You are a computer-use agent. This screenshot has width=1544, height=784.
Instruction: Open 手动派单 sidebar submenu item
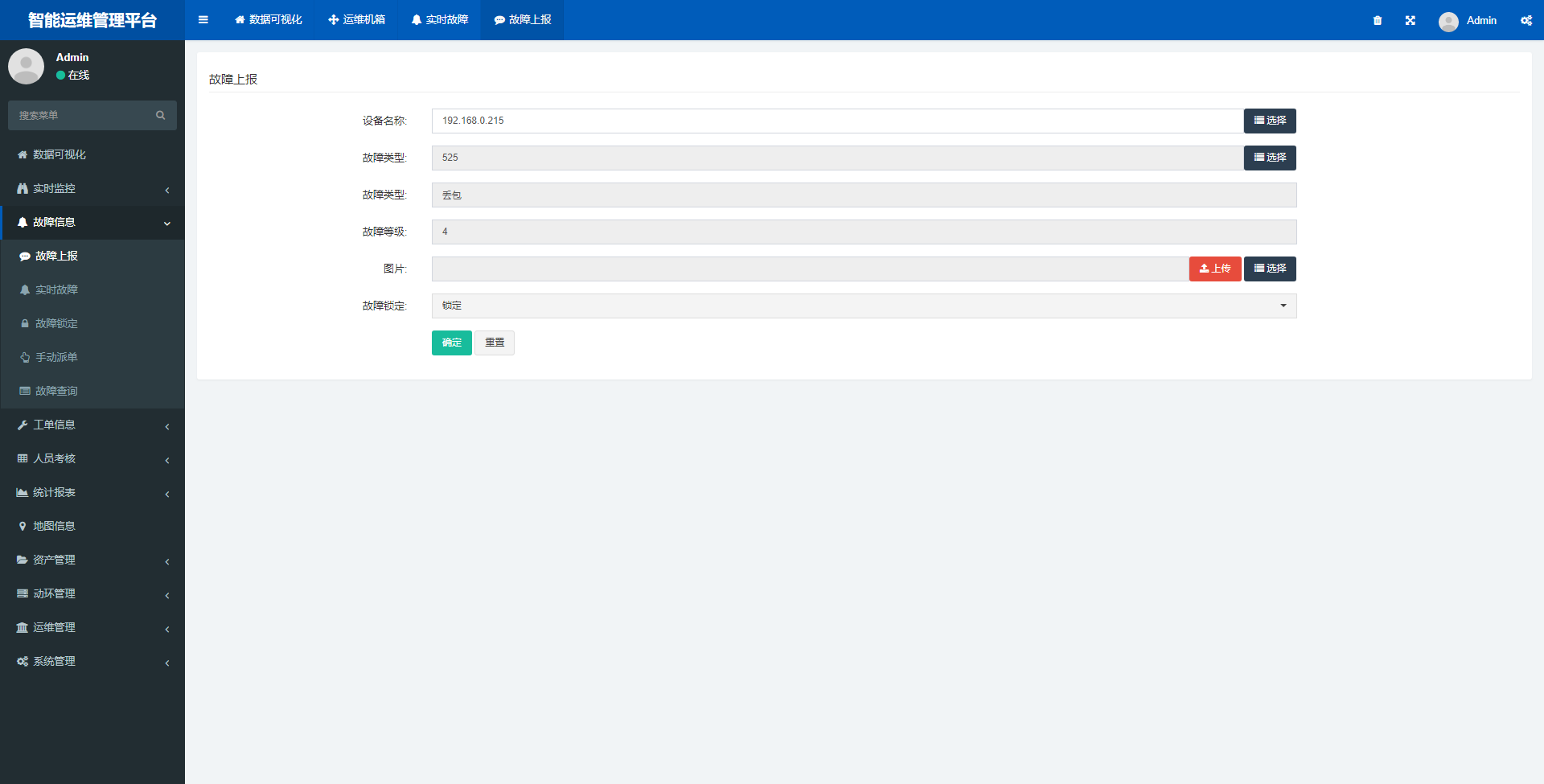point(92,357)
